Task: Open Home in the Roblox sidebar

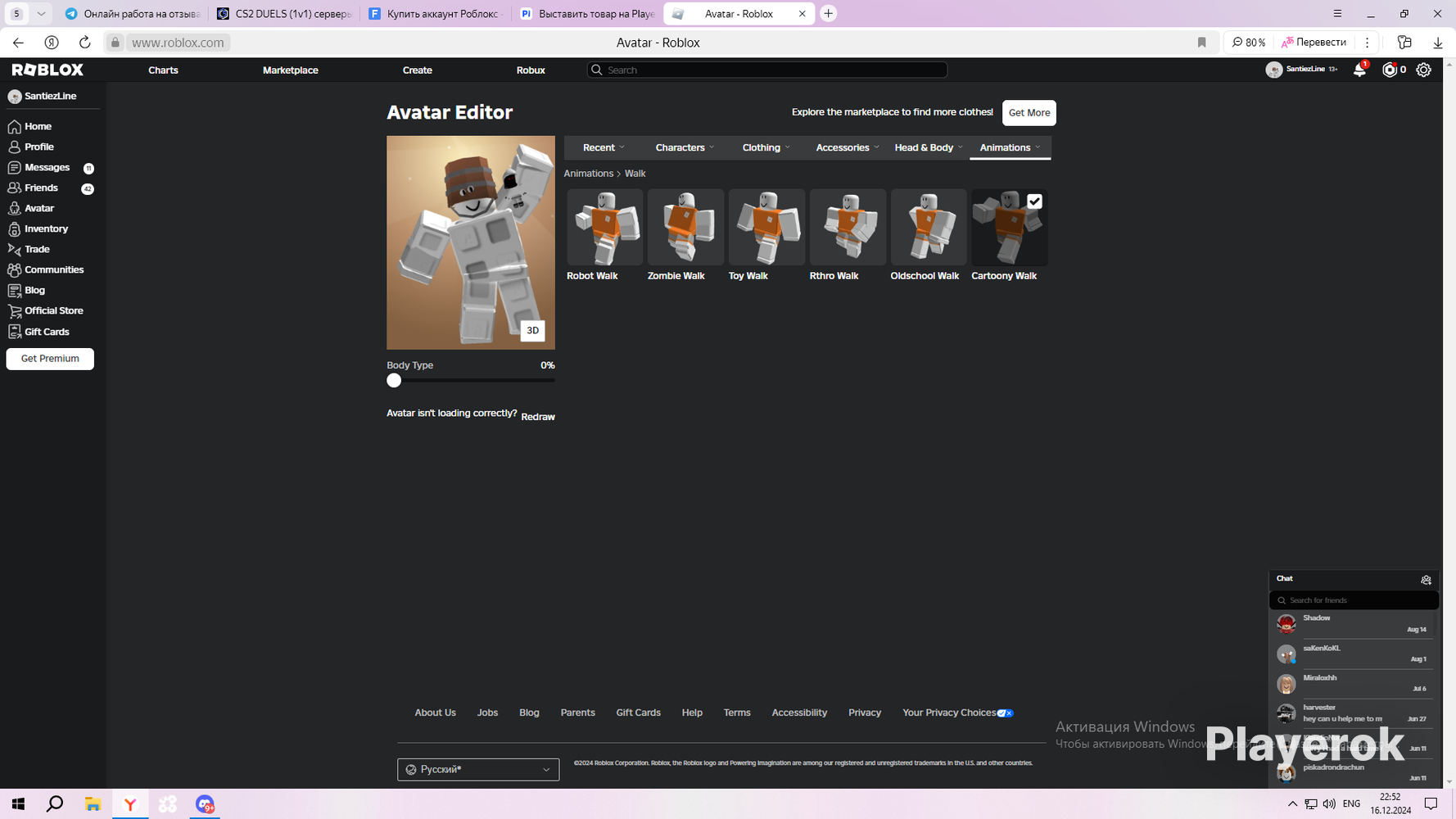Action: click(x=30, y=126)
